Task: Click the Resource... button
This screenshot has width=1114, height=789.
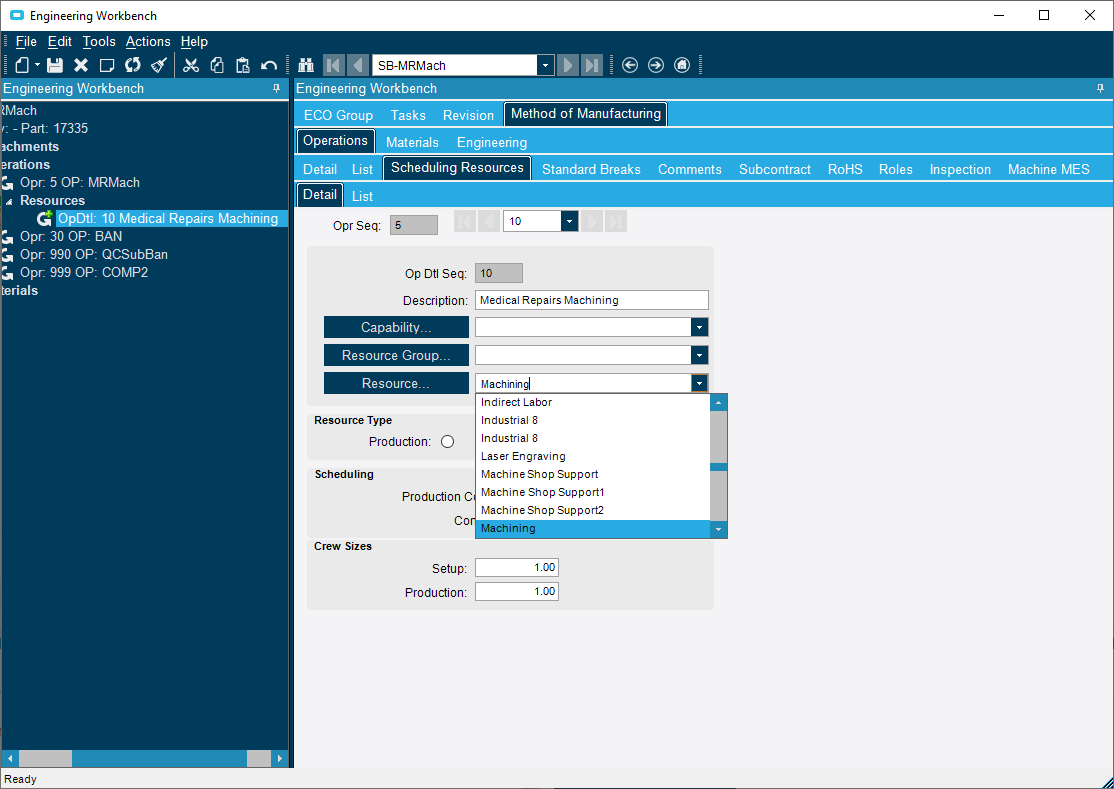Action: pyautogui.click(x=396, y=383)
